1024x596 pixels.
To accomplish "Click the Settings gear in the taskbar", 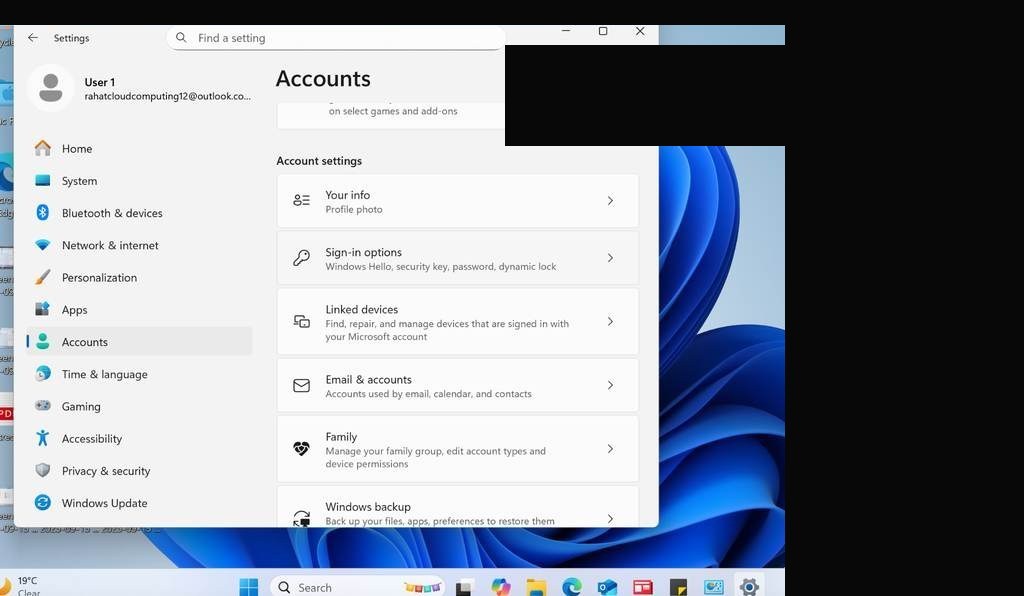I will tap(749, 587).
